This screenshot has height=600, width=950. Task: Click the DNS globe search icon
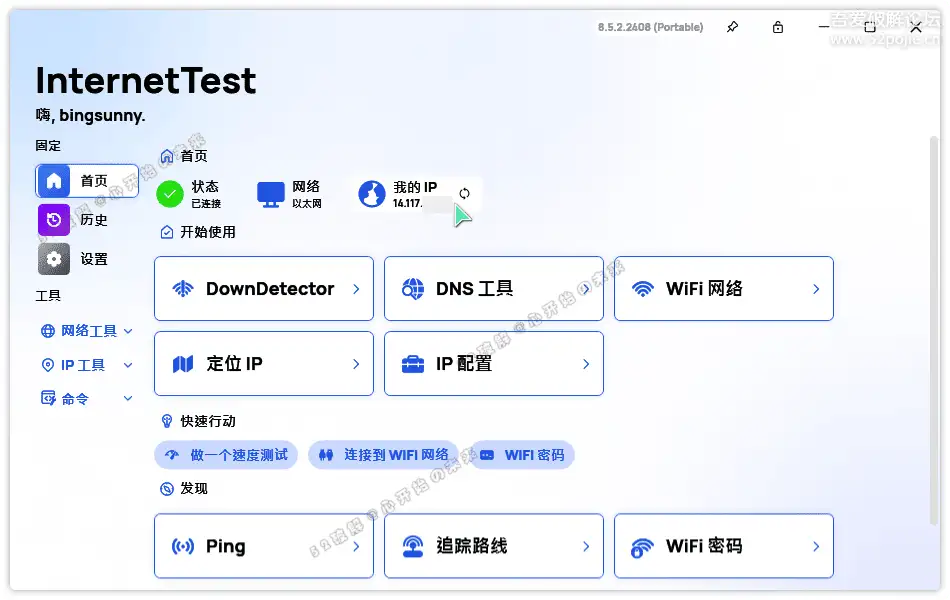tap(413, 288)
